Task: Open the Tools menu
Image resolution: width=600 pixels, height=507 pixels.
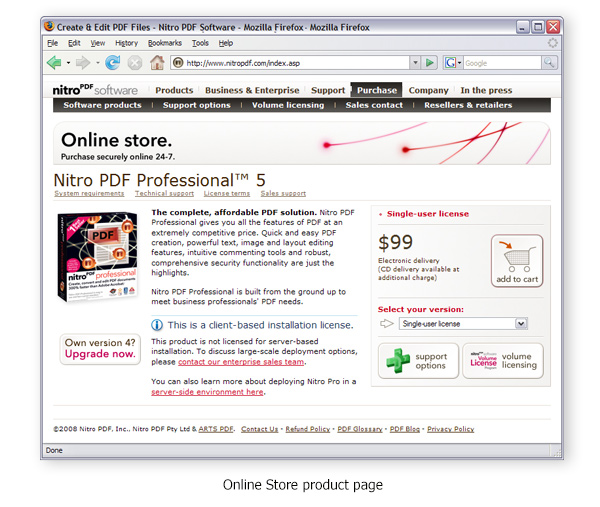Action: click(x=200, y=43)
